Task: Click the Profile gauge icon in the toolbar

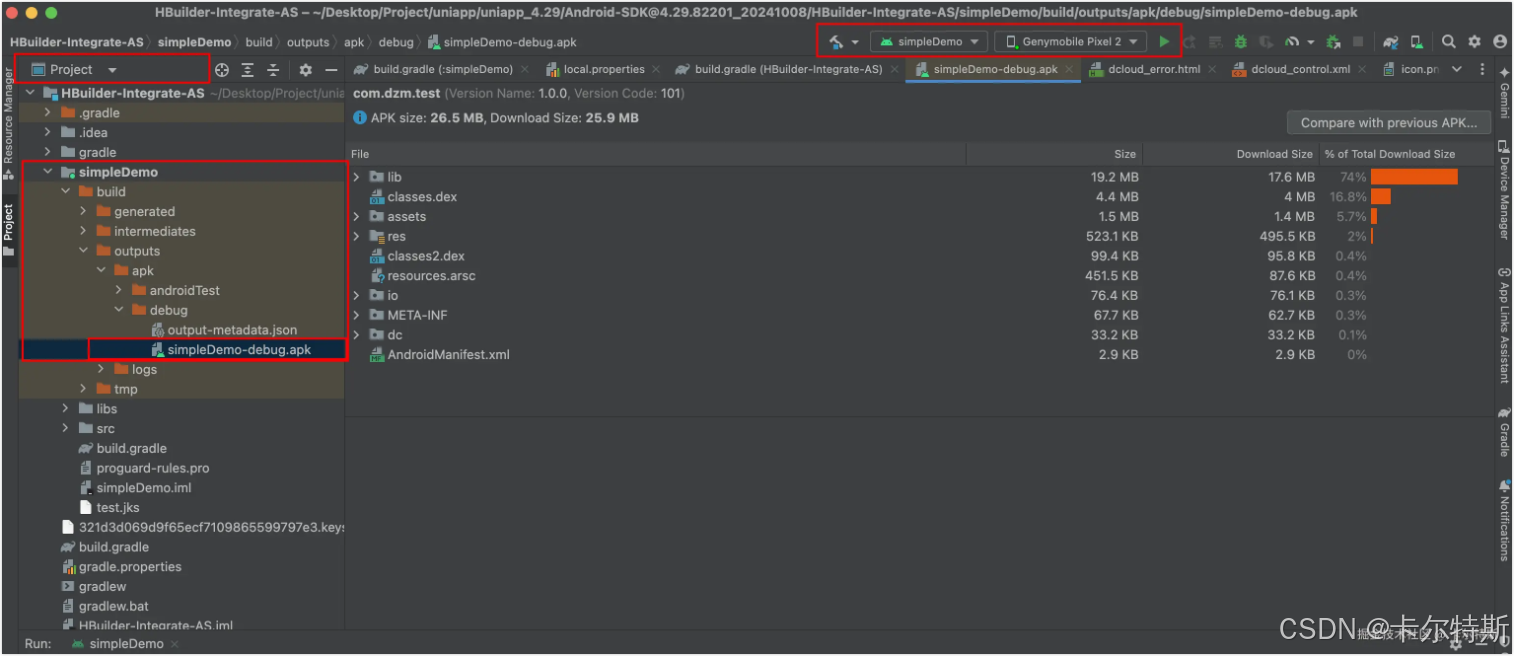Action: (1291, 42)
